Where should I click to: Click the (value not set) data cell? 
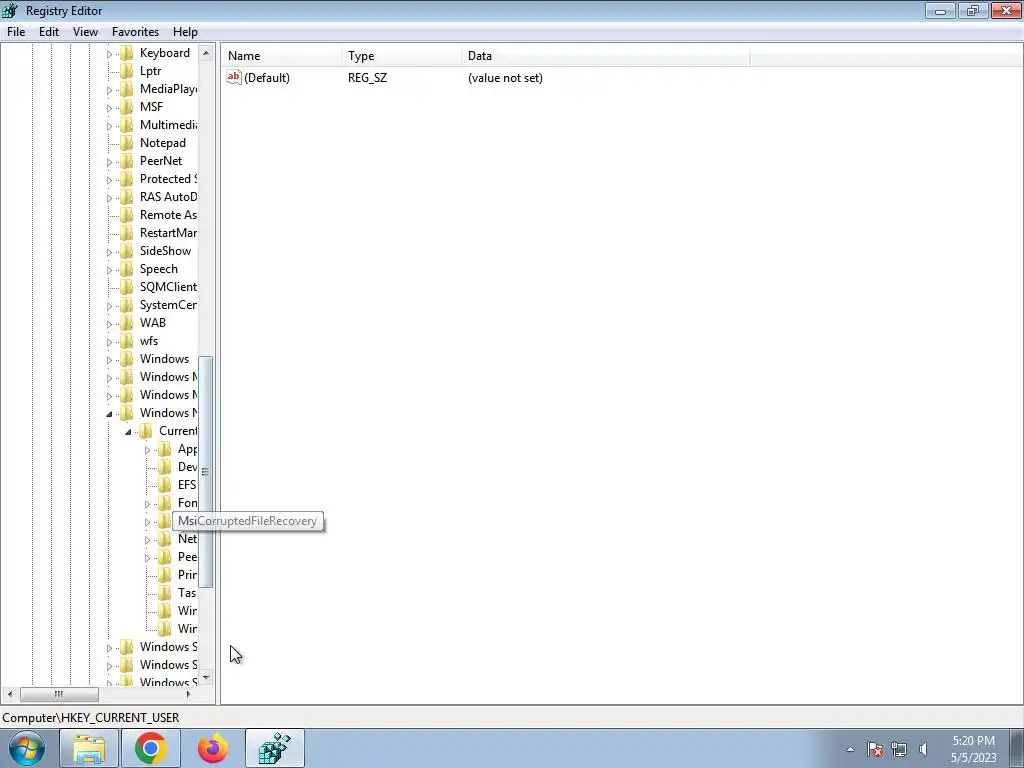coord(505,78)
